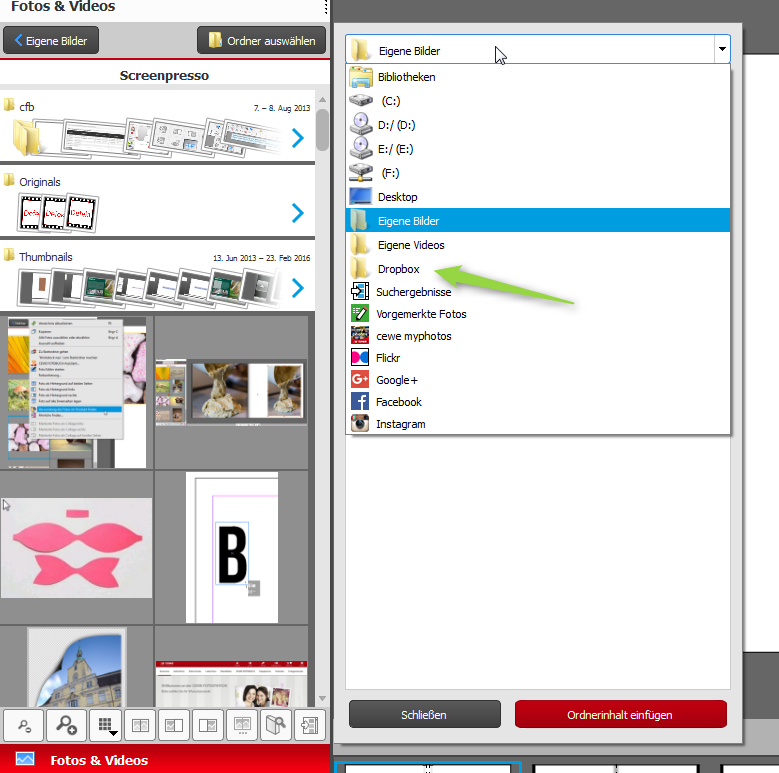Click the Schließen button
The height and width of the screenshot is (773, 779).
(x=425, y=714)
